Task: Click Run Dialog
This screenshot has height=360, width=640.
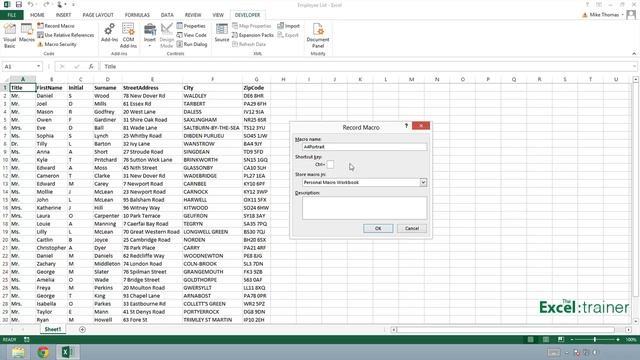Action: [192, 44]
